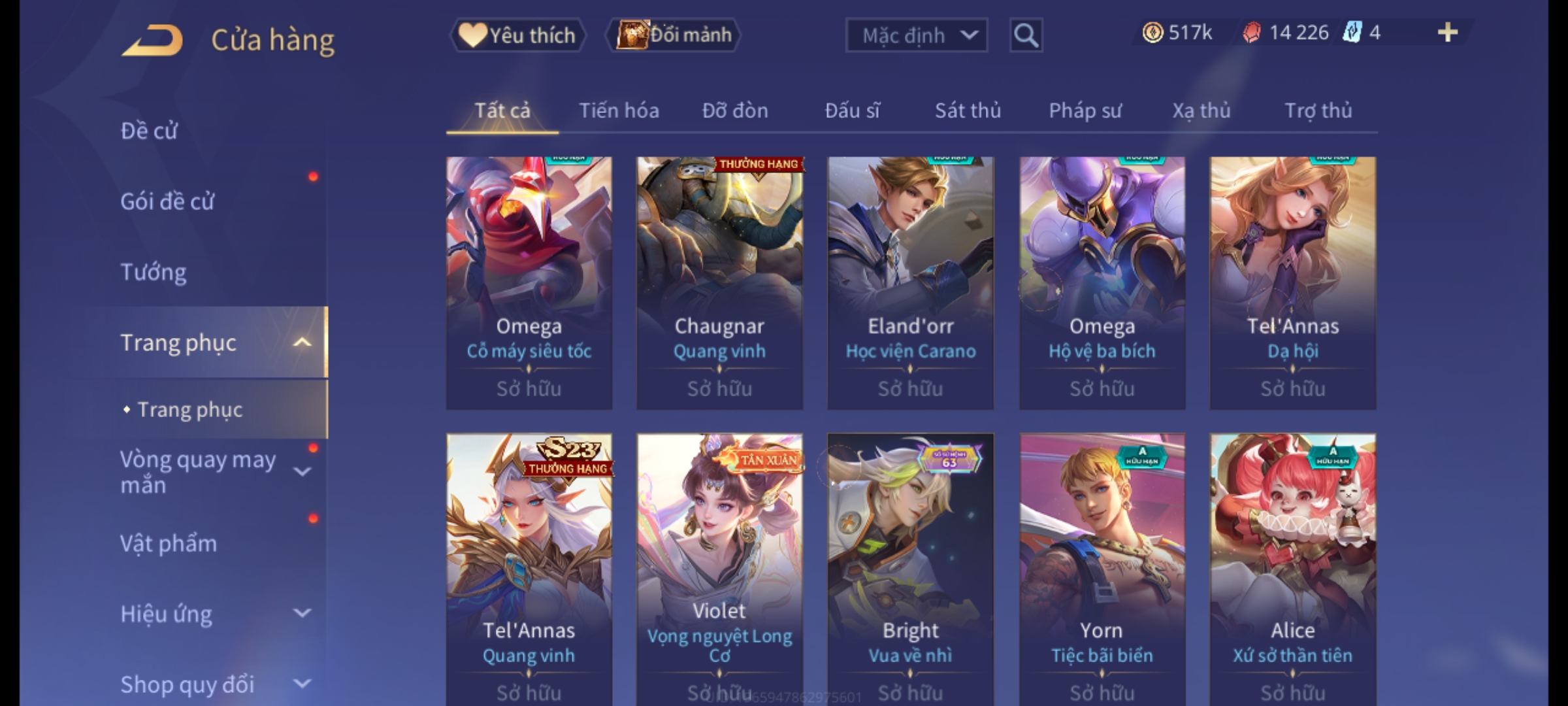Image resolution: width=1568 pixels, height=706 pixels.
Task: Open the search magnifier icon
Action: click(x=1026, y=35)
